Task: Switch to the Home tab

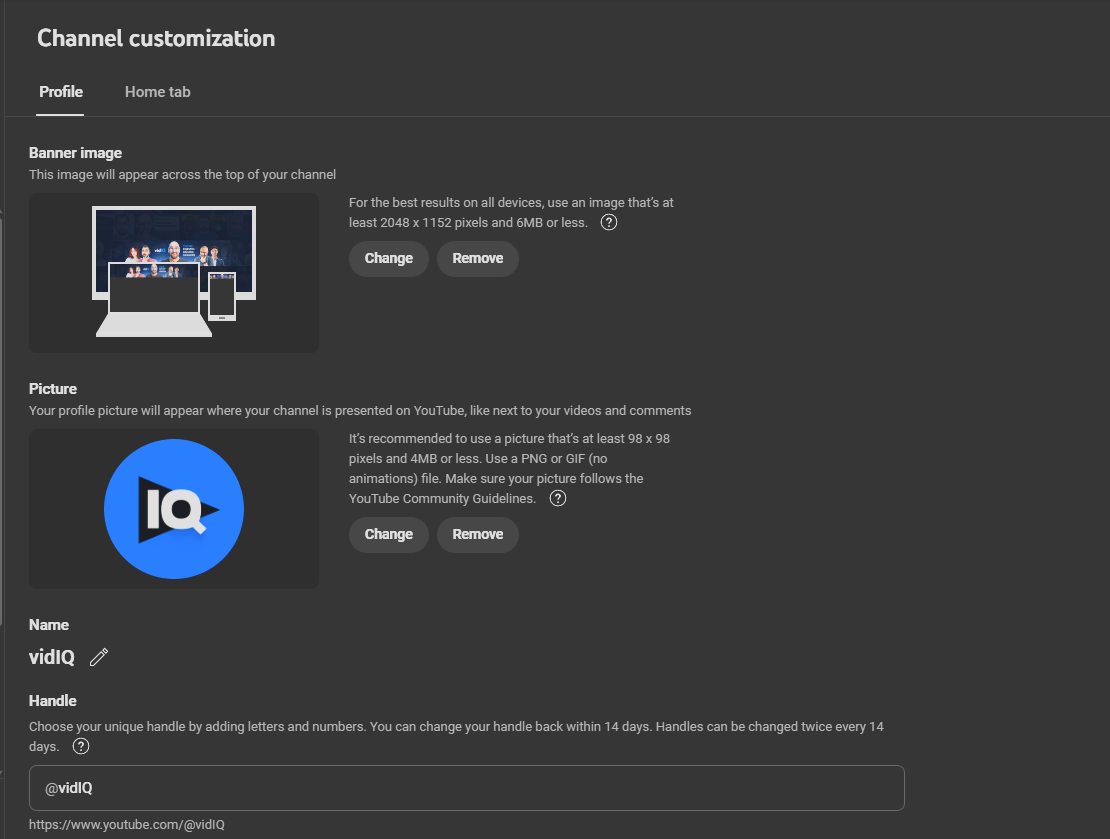Action: tap(158, 92)
